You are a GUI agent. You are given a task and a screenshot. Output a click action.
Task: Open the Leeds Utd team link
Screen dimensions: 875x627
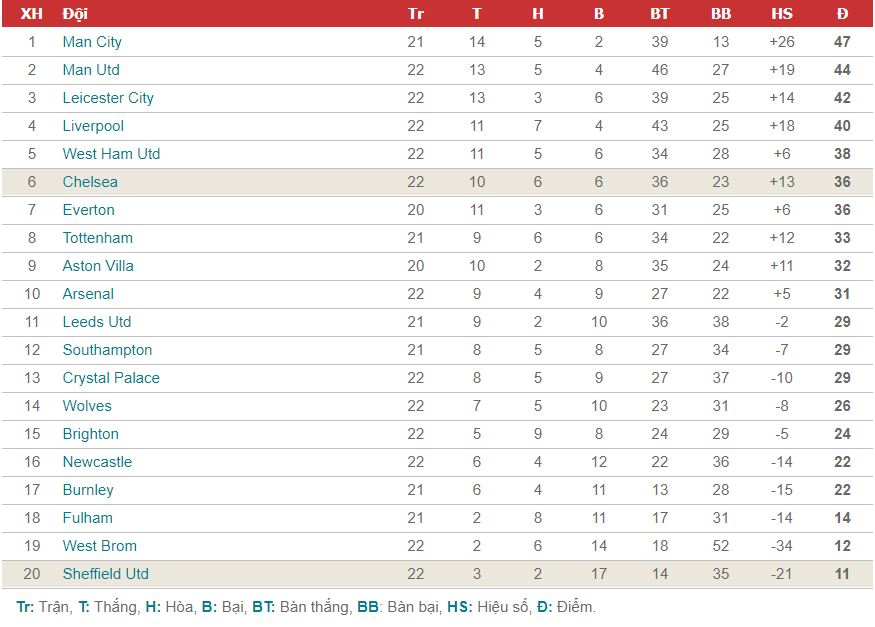pyautogui.click(x=97, y=322)
